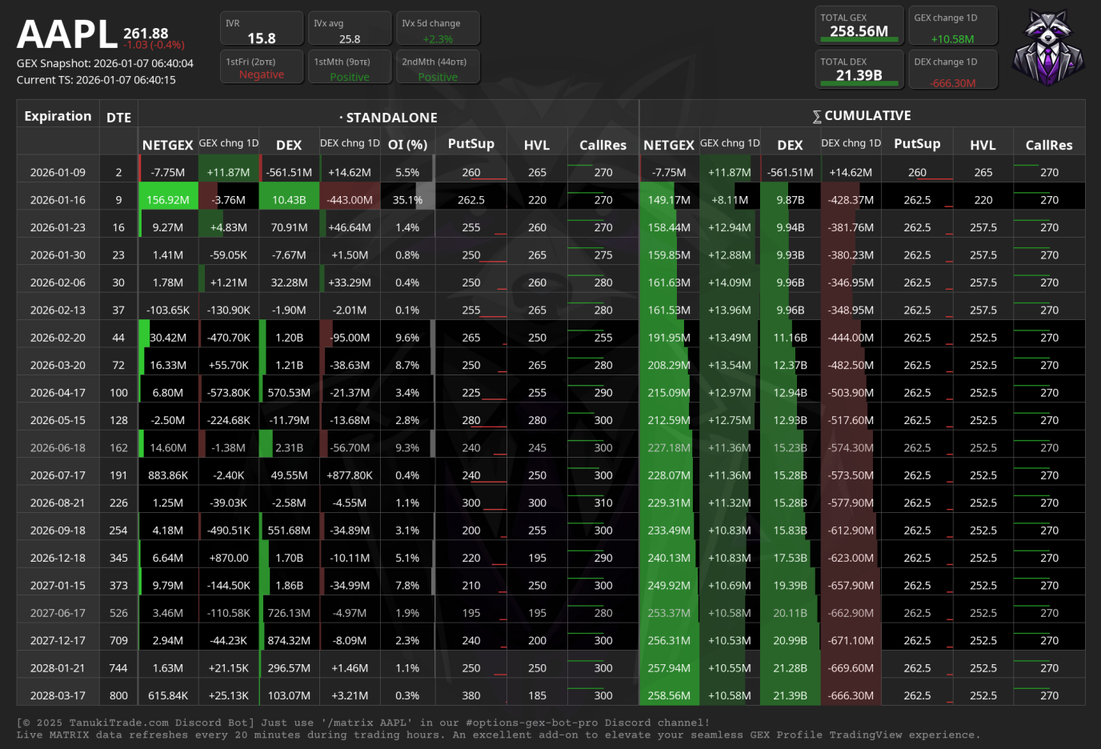1101x749 pixels.
Task: Click the 310 CallRes value
Action: (603, 503)
